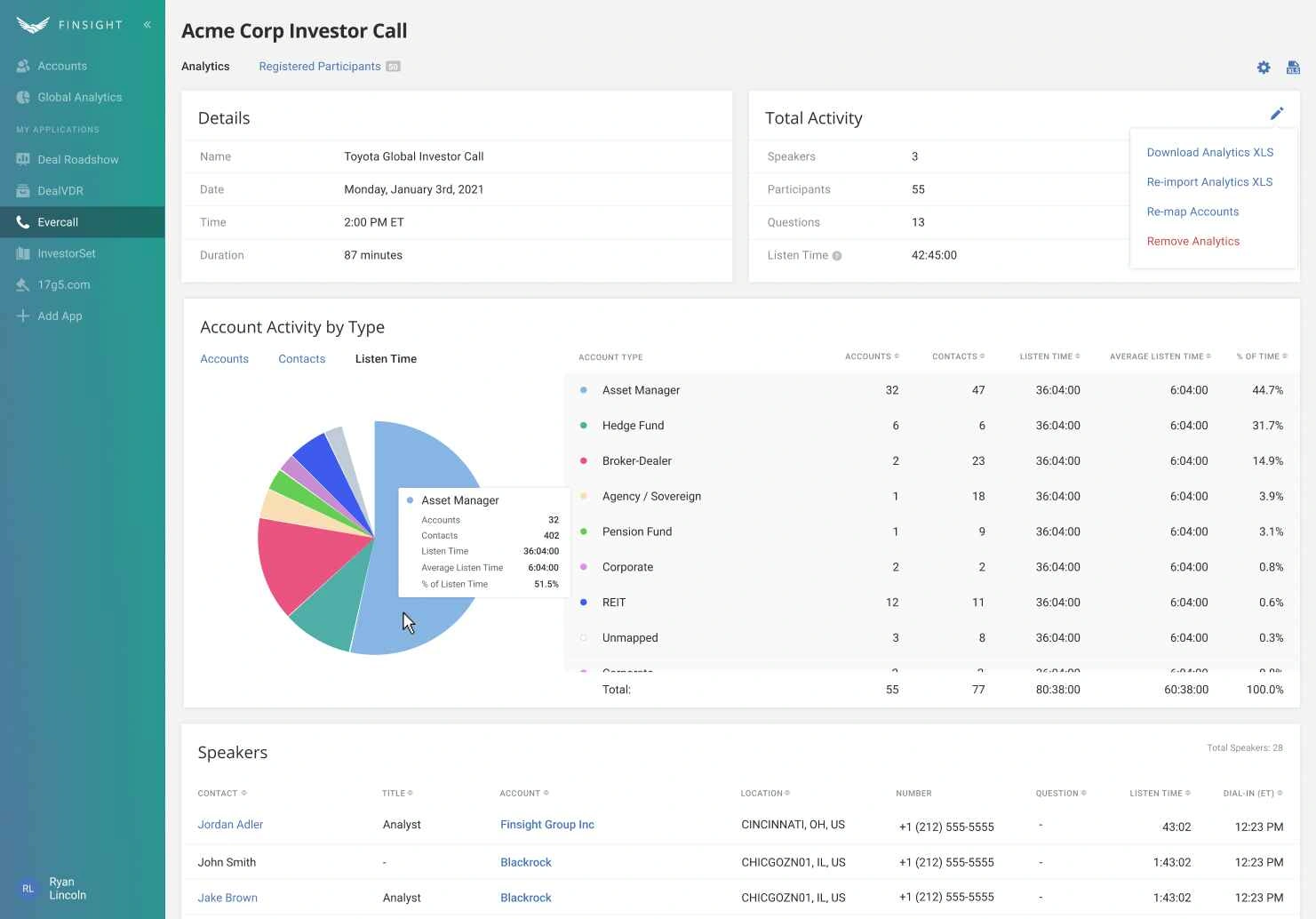This screenshot has width=1316, height=919.
Task: Sort speakers by Title column
Action: 397,794
